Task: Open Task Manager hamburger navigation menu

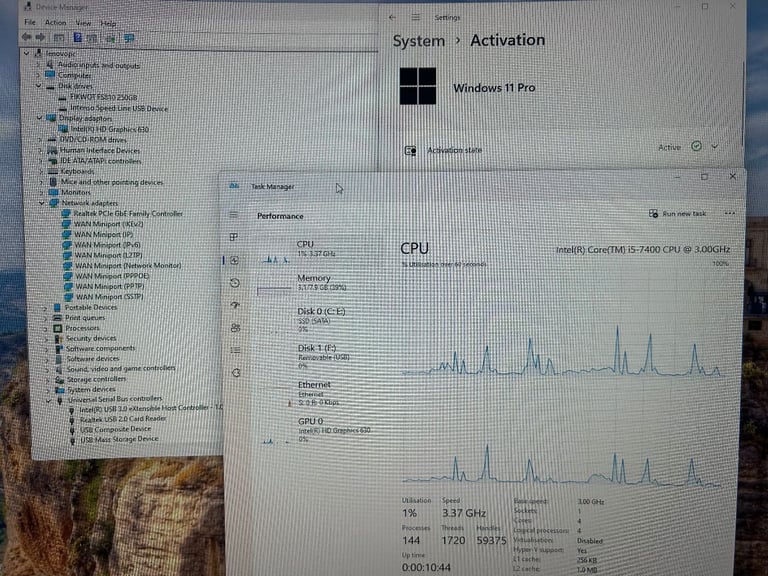Action: (234, 215)
